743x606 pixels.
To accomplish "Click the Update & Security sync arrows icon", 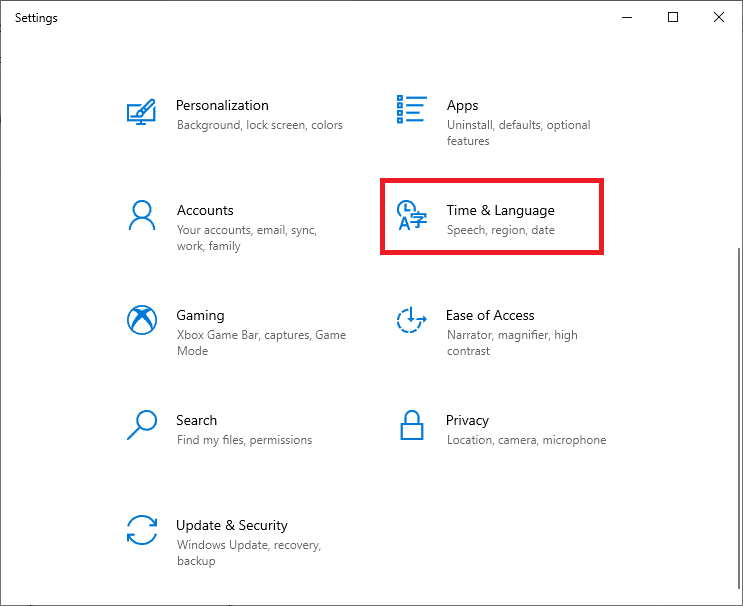I will coord(142,530).
